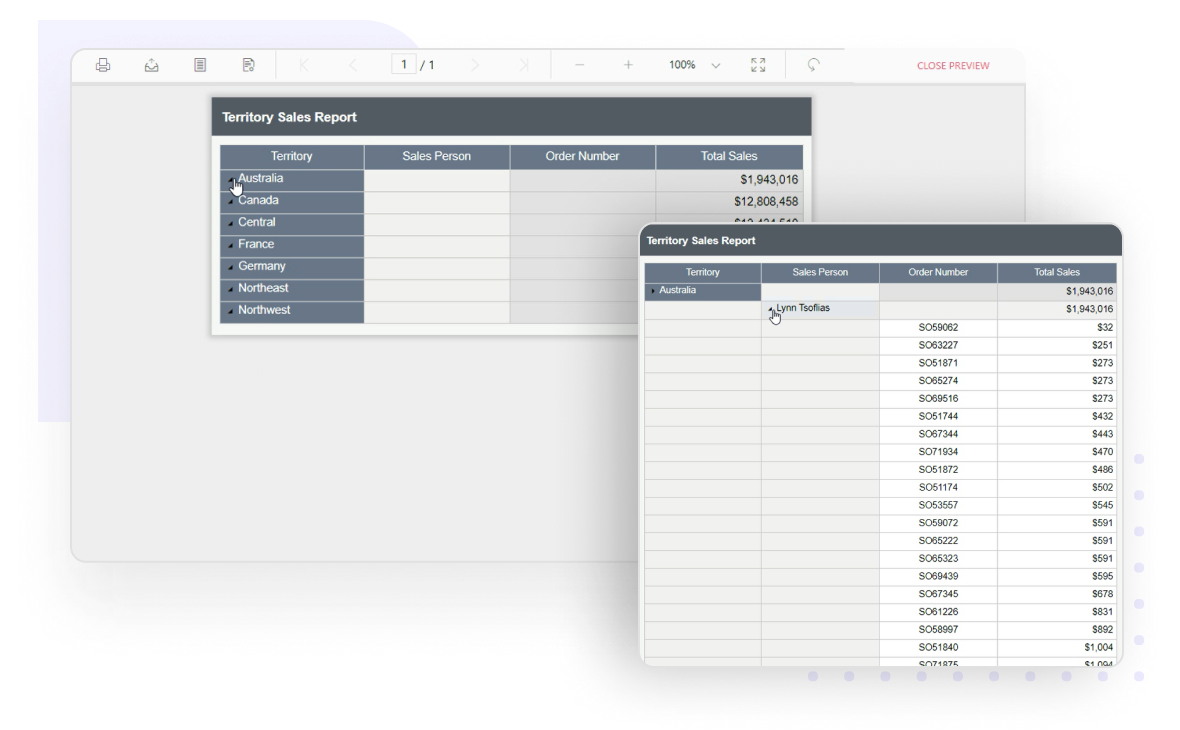The image size is (1180, 730).
Task: Print the report with the printer icon
Action: coord(103,65)
